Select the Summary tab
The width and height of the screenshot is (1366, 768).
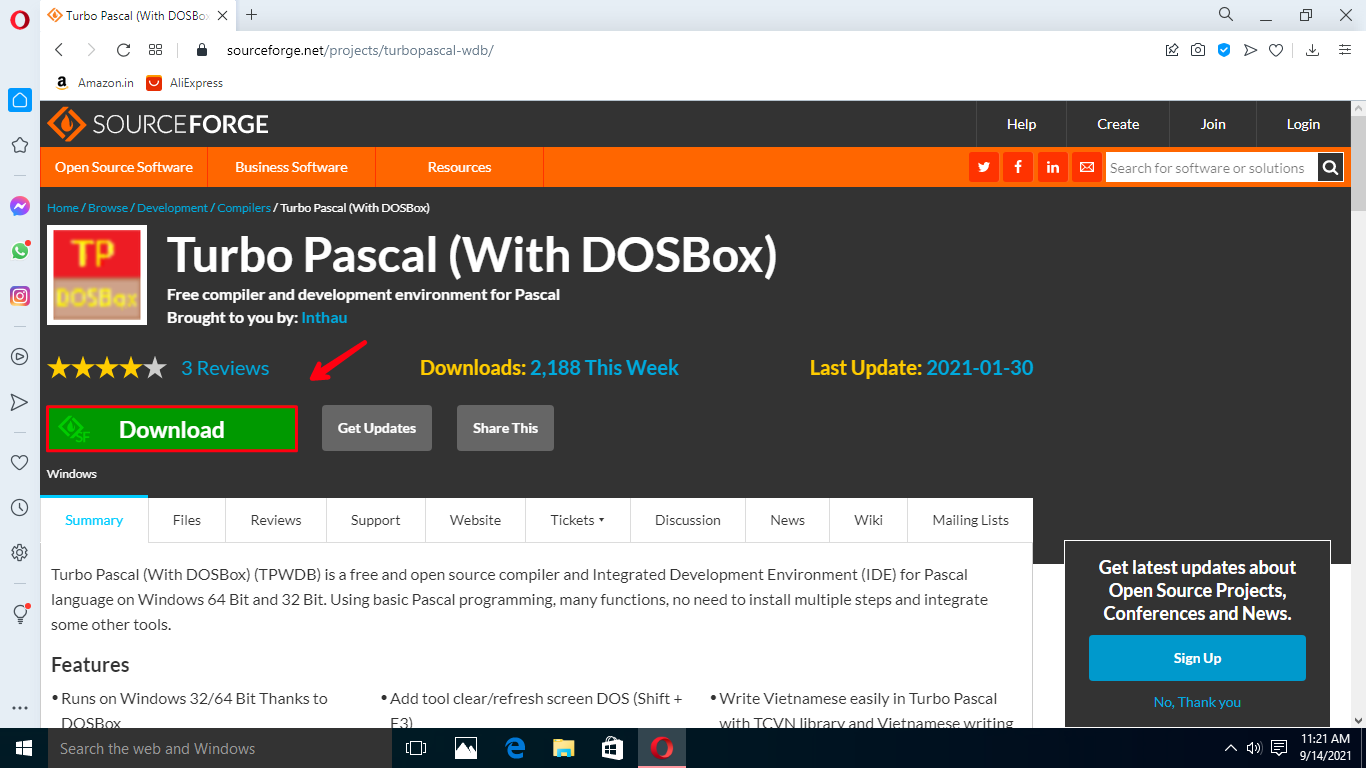pyautogui.click(x=94, y=520)
